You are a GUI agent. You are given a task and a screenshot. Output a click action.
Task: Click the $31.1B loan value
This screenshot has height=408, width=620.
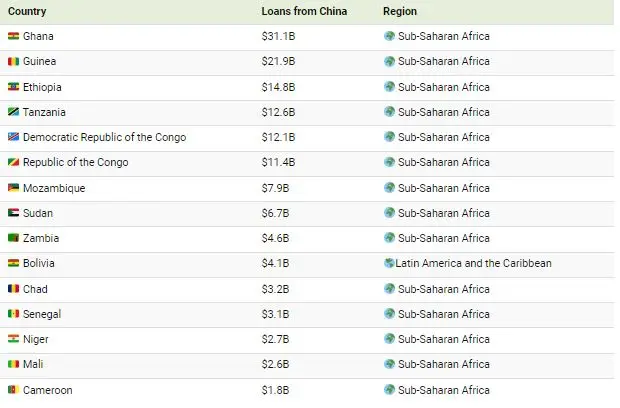pos(276,36)
